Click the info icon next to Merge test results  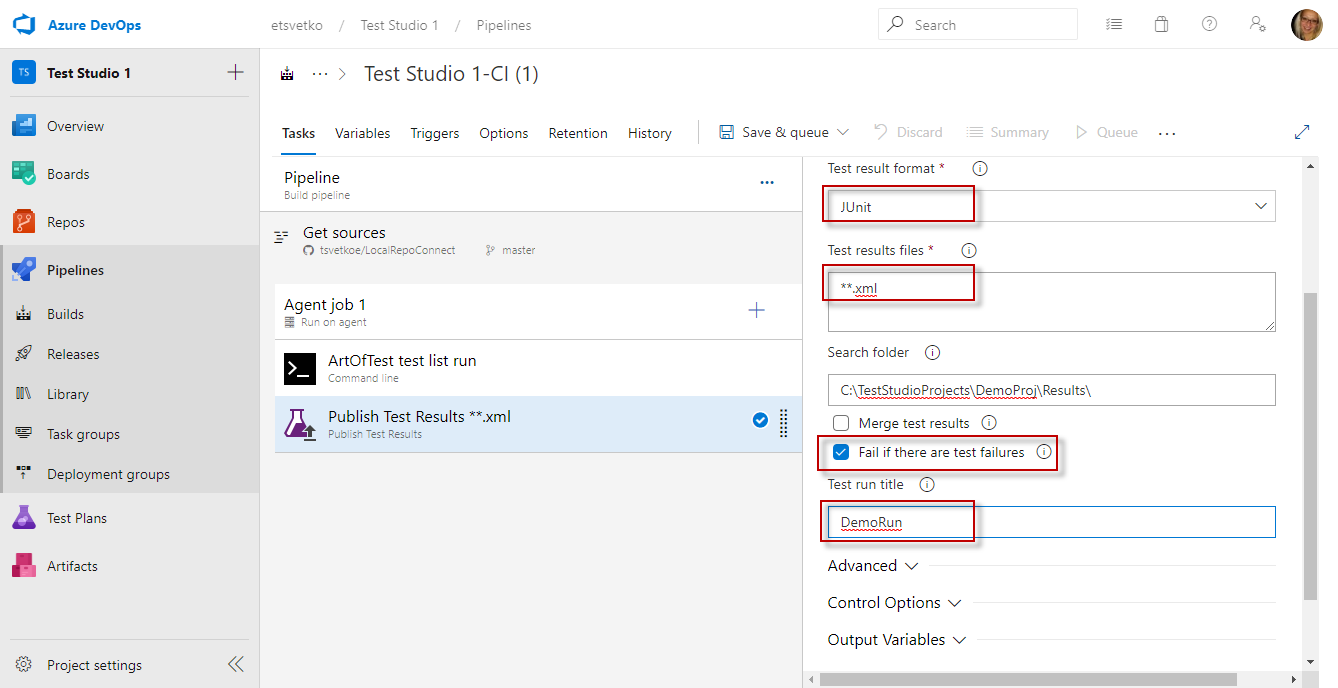click(x=989, y=423)
